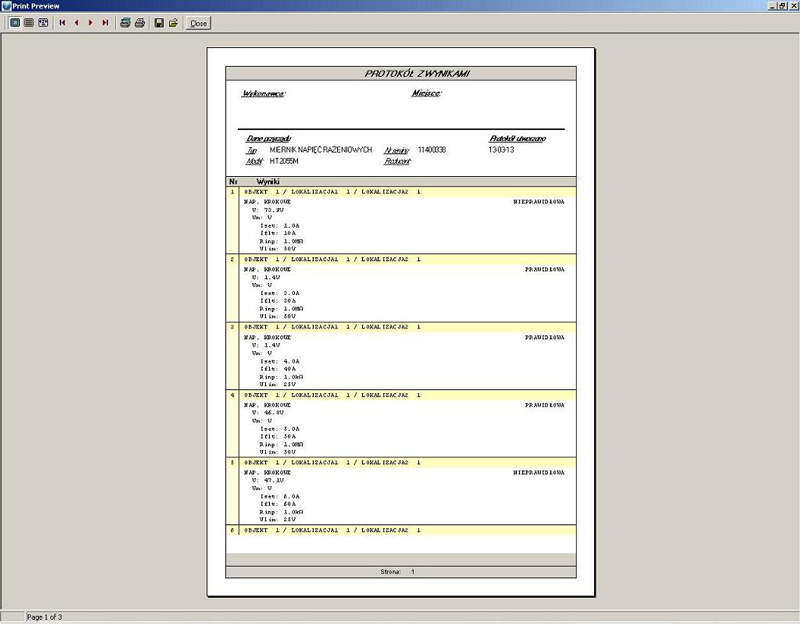The height and width of the screenshot is (624, 800).
Task: Select the whole-page zoom-to-fit view icon
Action: 14,22
